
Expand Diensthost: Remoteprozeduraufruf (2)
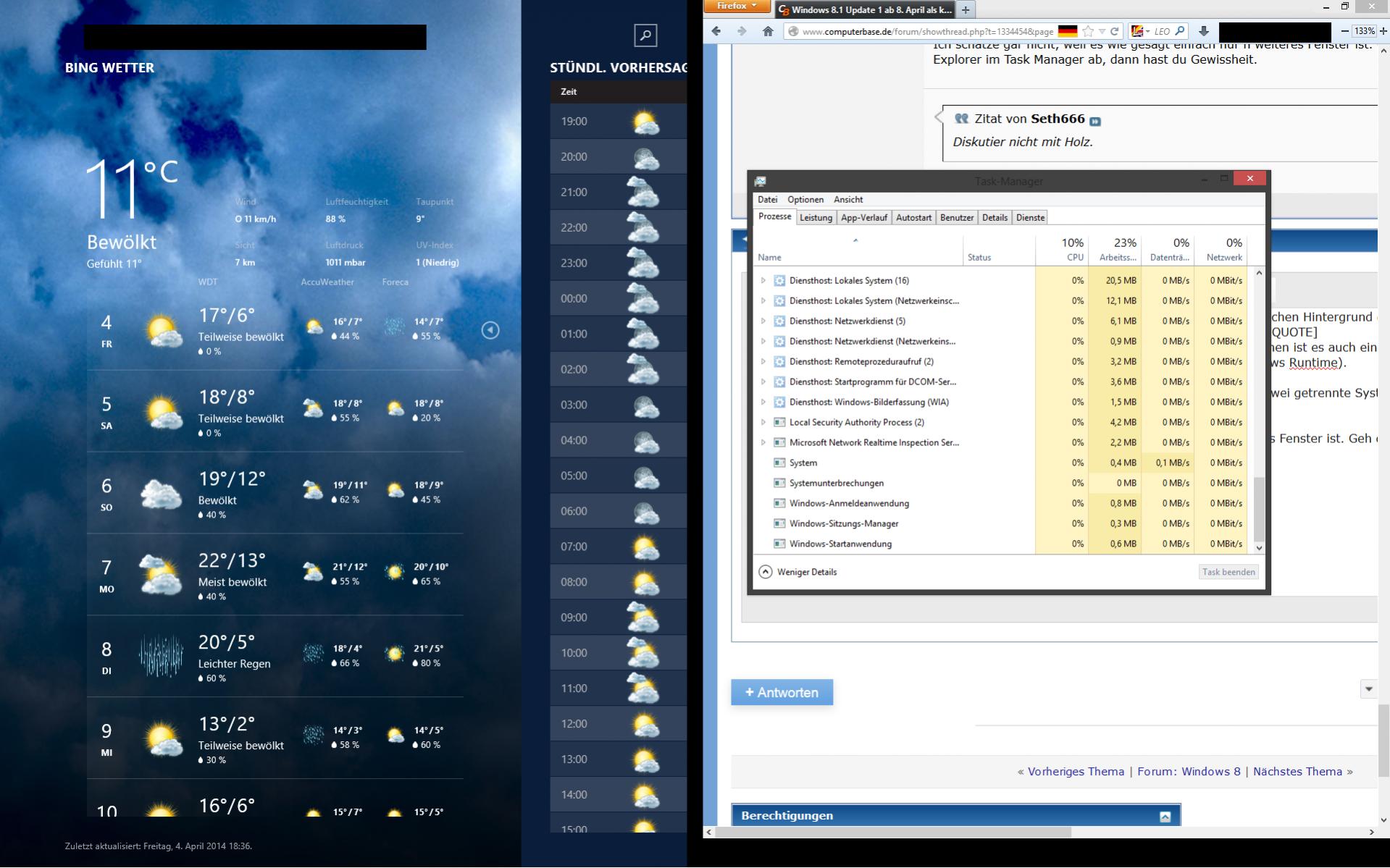(x=763, y=361)
